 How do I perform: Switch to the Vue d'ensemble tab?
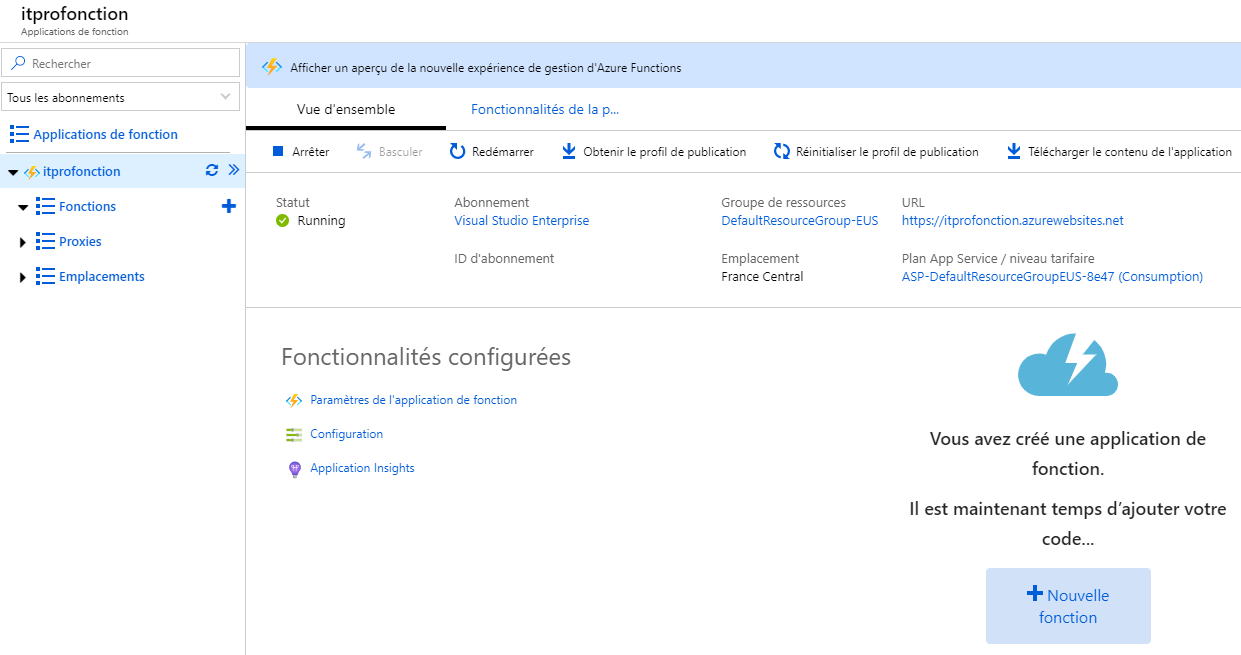coord(346,109)
